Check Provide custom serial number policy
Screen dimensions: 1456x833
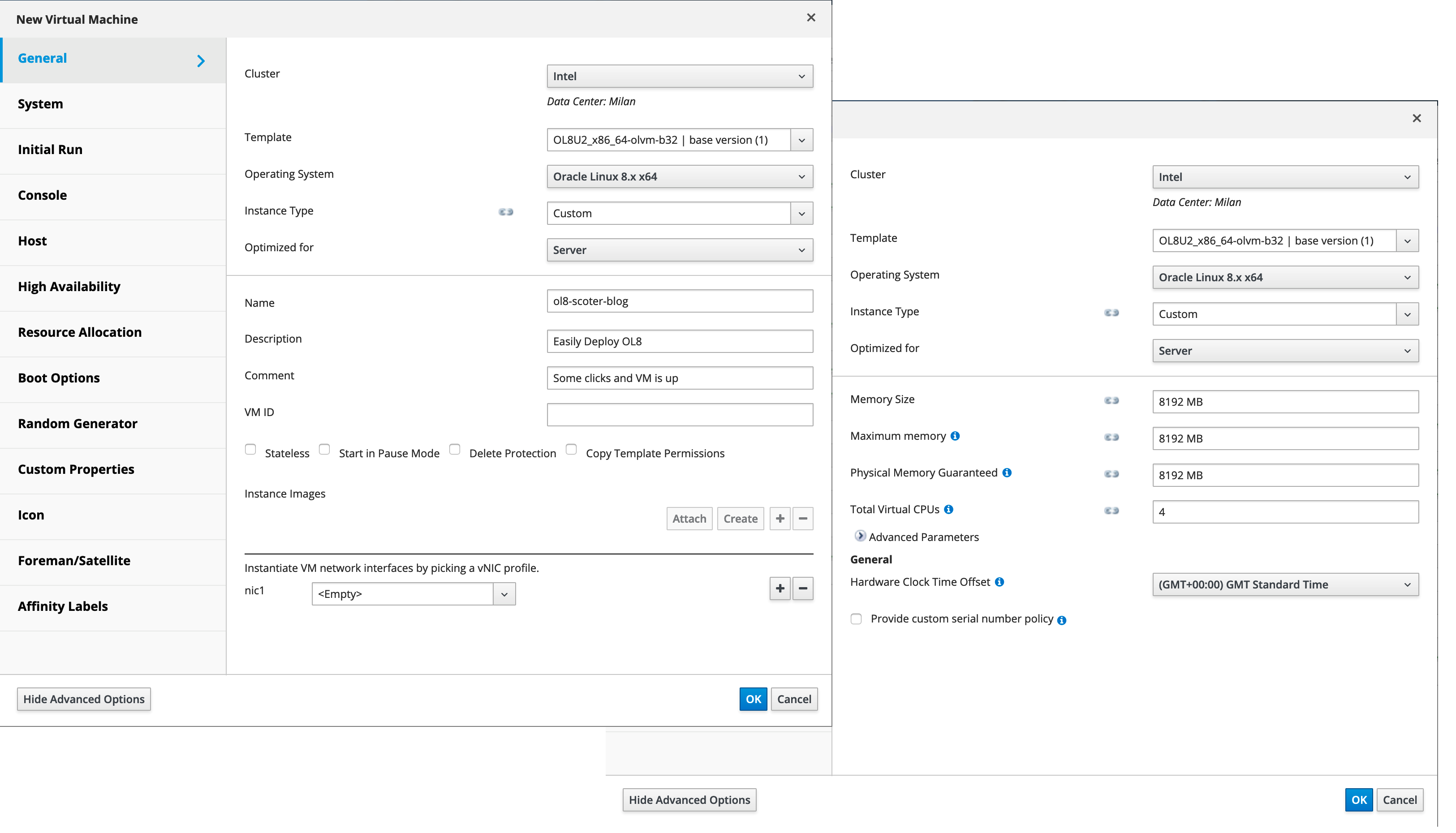(x=856, y=619)
